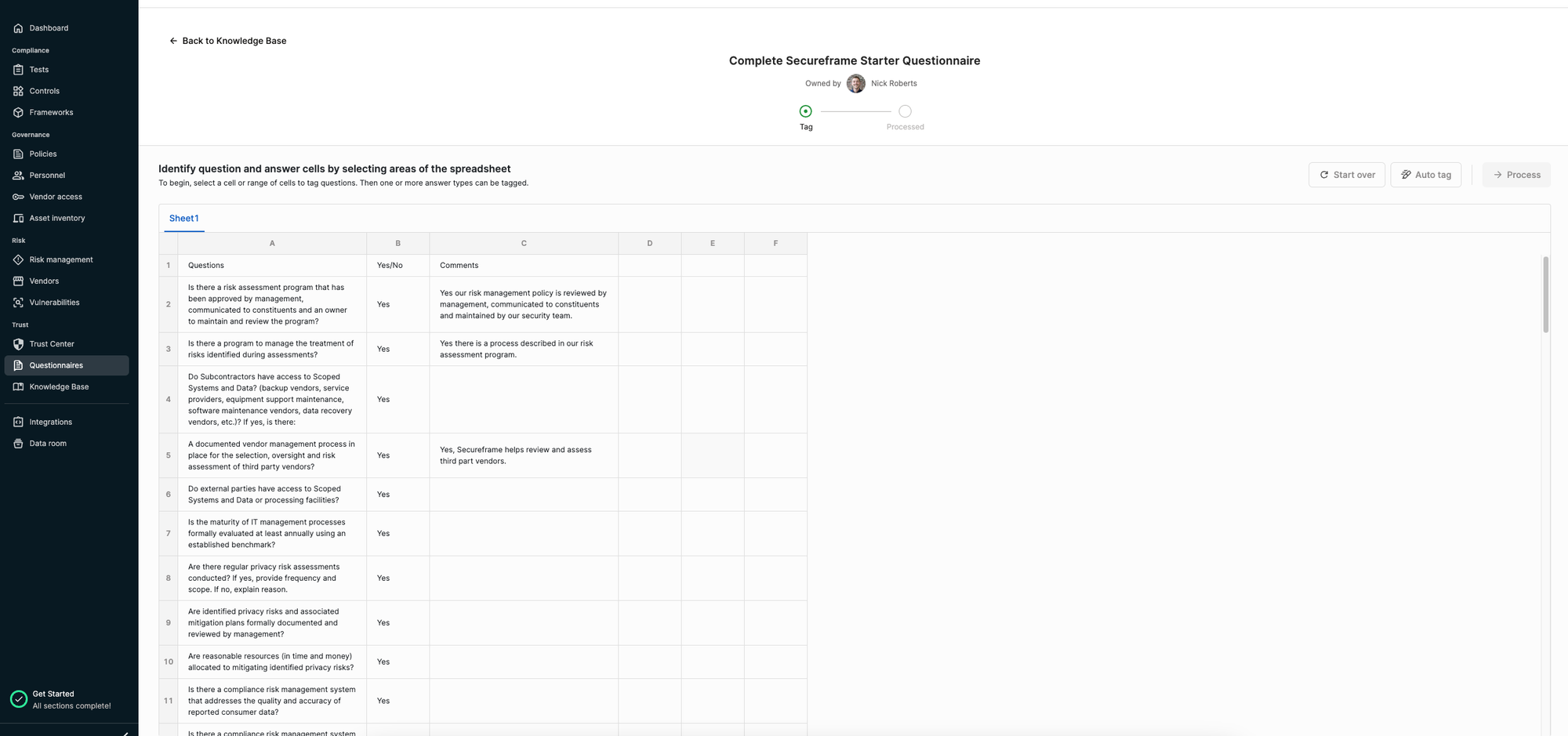Select row 10 header
The height and width of the screenshot is (736, 1568).
[x=169, y=662]
